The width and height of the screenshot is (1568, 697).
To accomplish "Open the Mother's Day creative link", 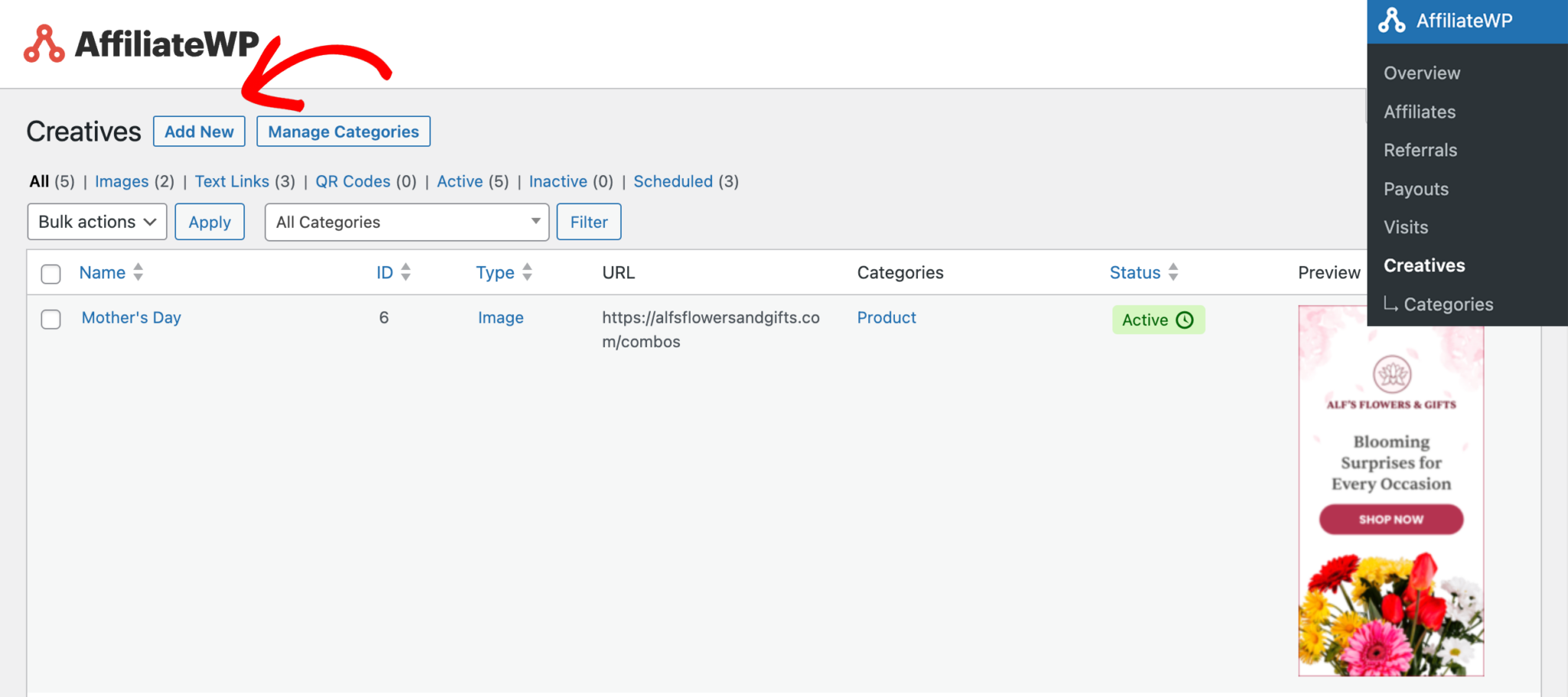I will click(x=132, y=318).
